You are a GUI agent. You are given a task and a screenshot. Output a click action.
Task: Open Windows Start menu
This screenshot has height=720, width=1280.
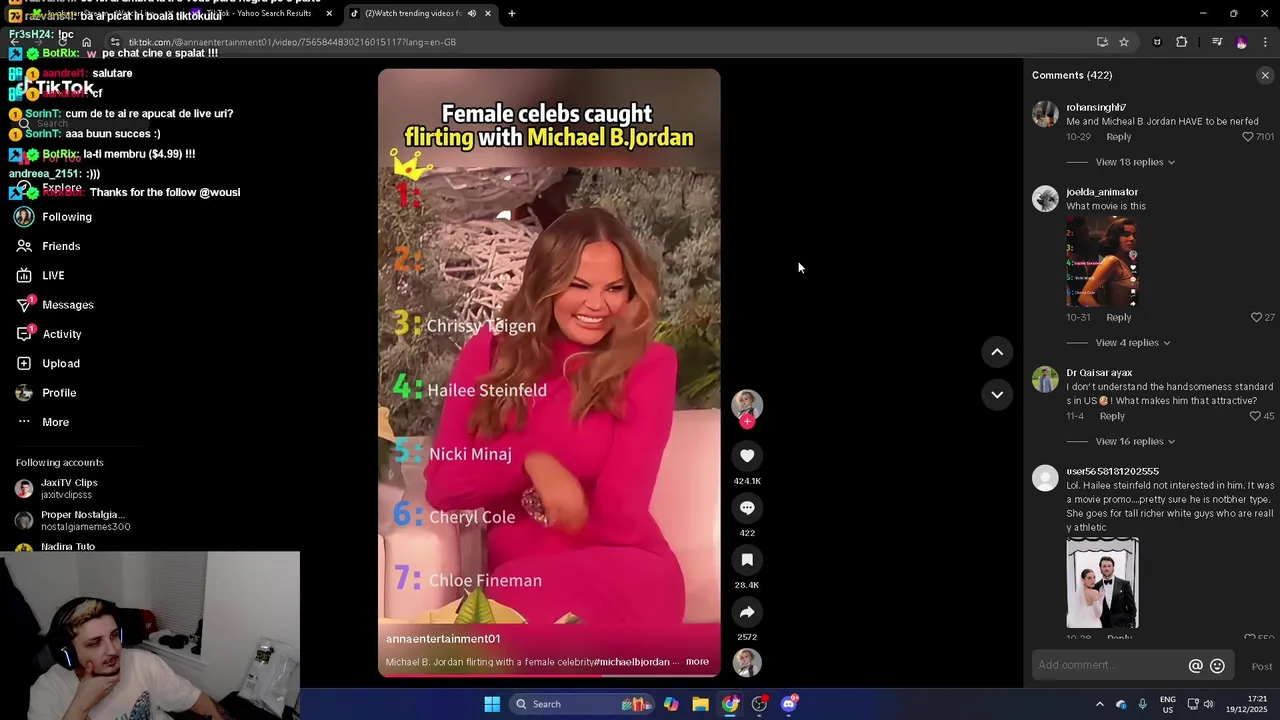click(492, 704)
